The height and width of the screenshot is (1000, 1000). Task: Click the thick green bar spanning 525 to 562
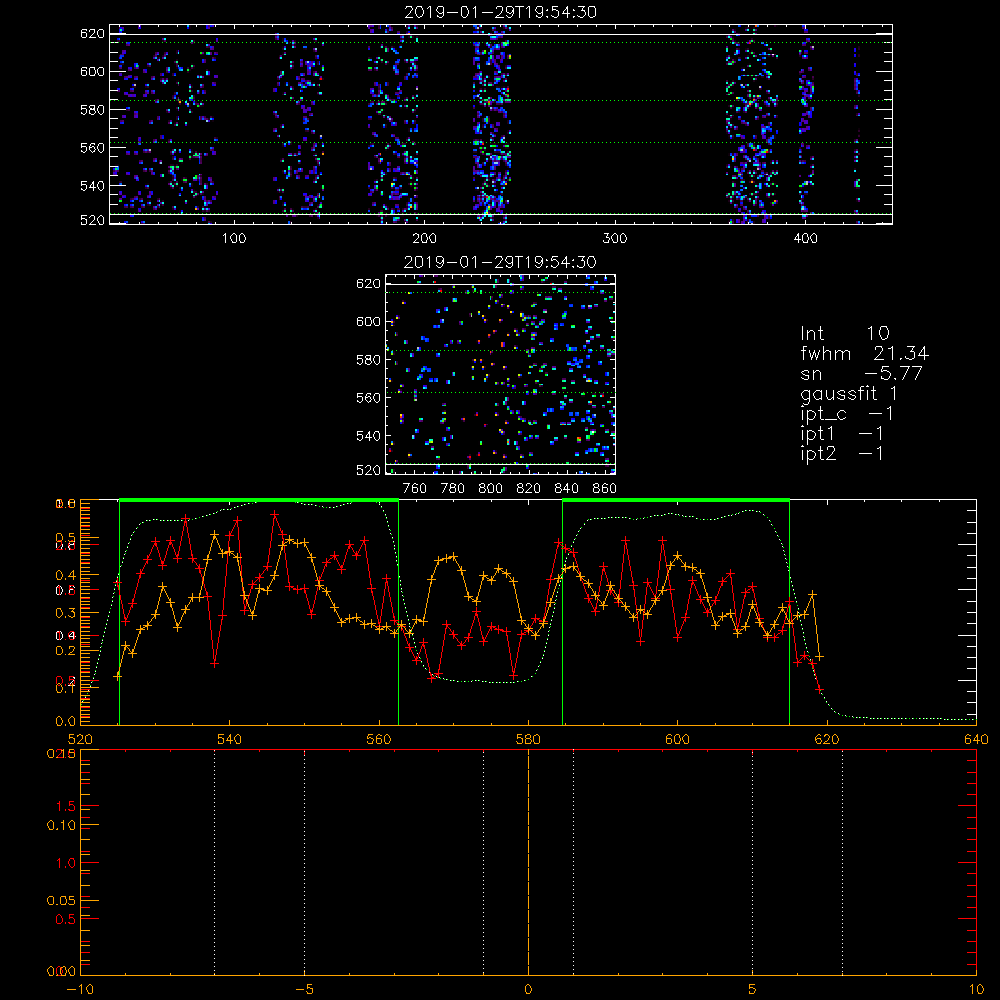point(259,501)
